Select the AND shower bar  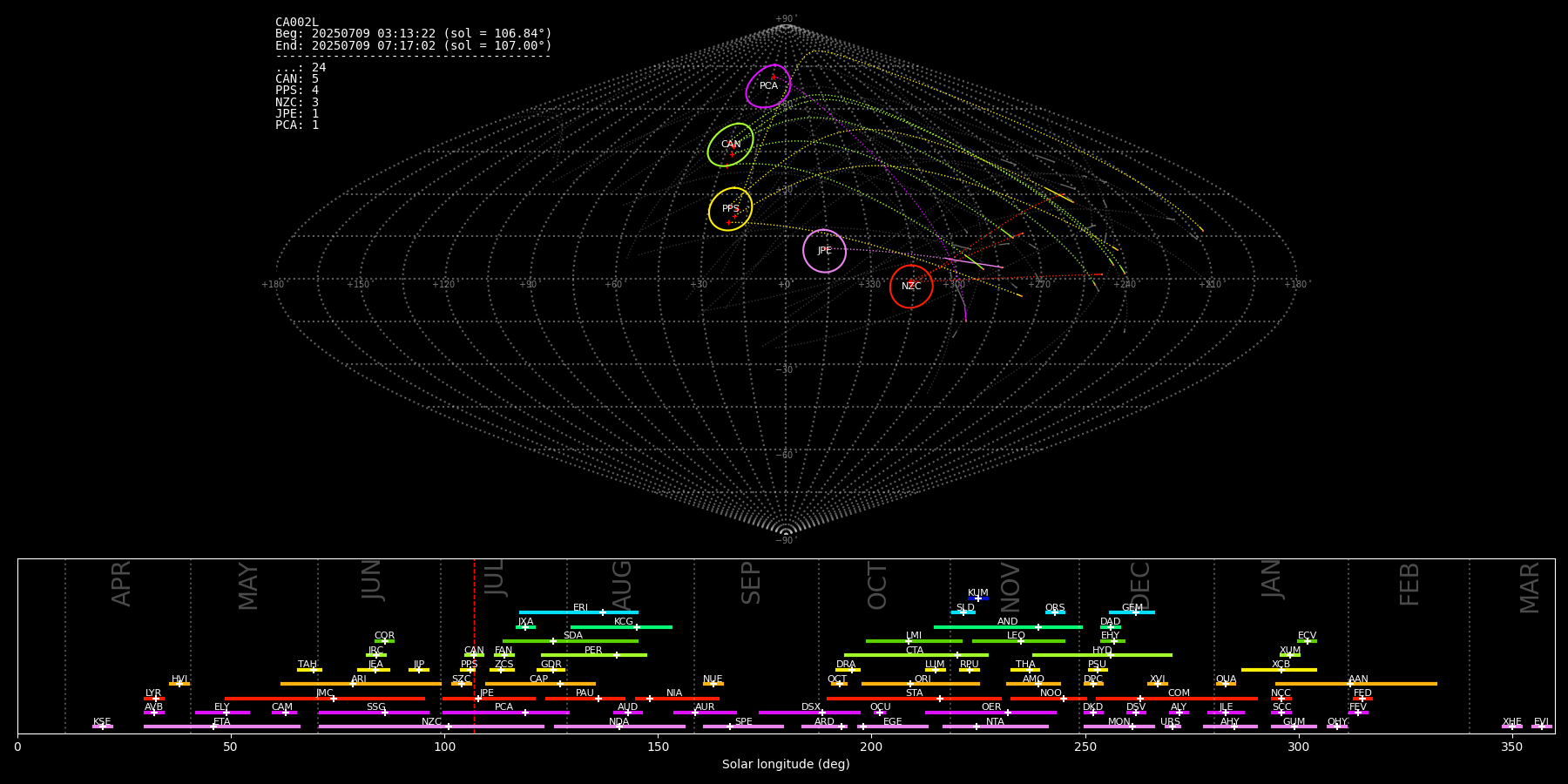[x=1008, y=627]
